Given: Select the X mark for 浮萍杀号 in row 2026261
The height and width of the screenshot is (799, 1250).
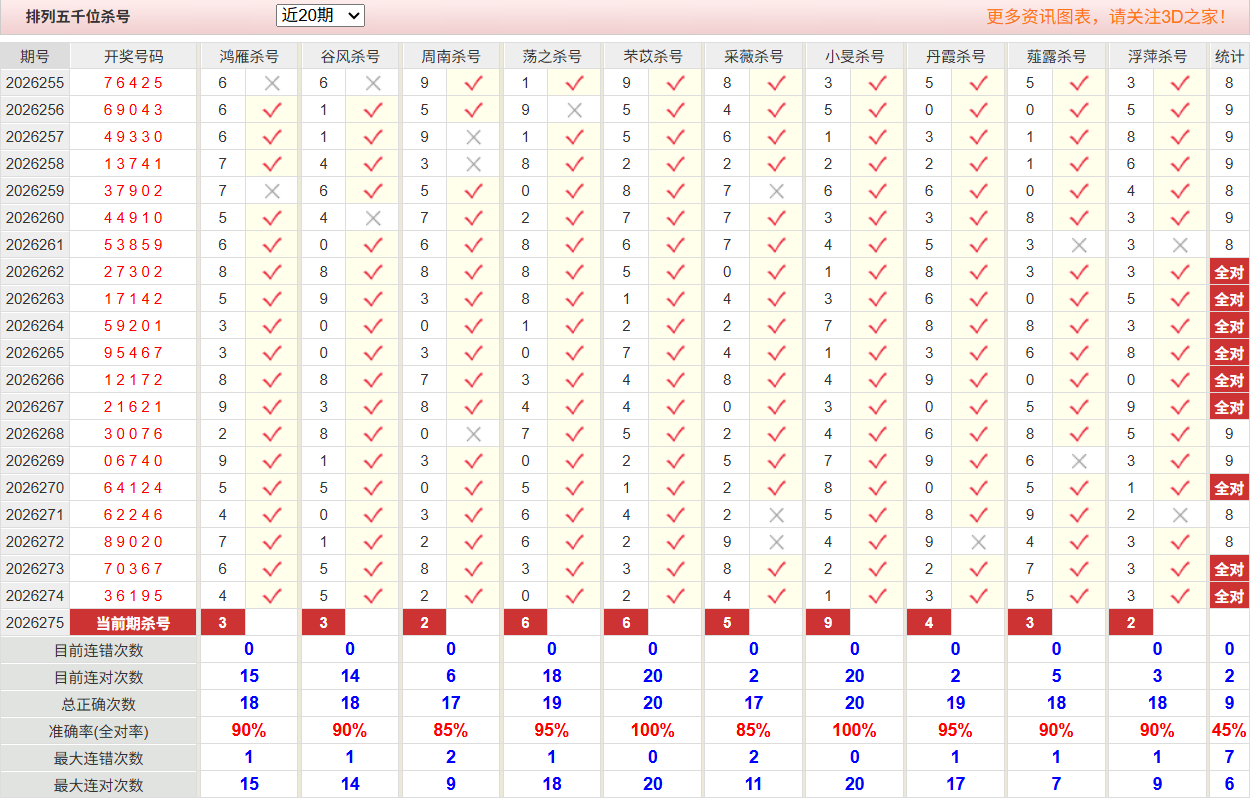Looking at the screenshot, I should [x=1180, y=245].
